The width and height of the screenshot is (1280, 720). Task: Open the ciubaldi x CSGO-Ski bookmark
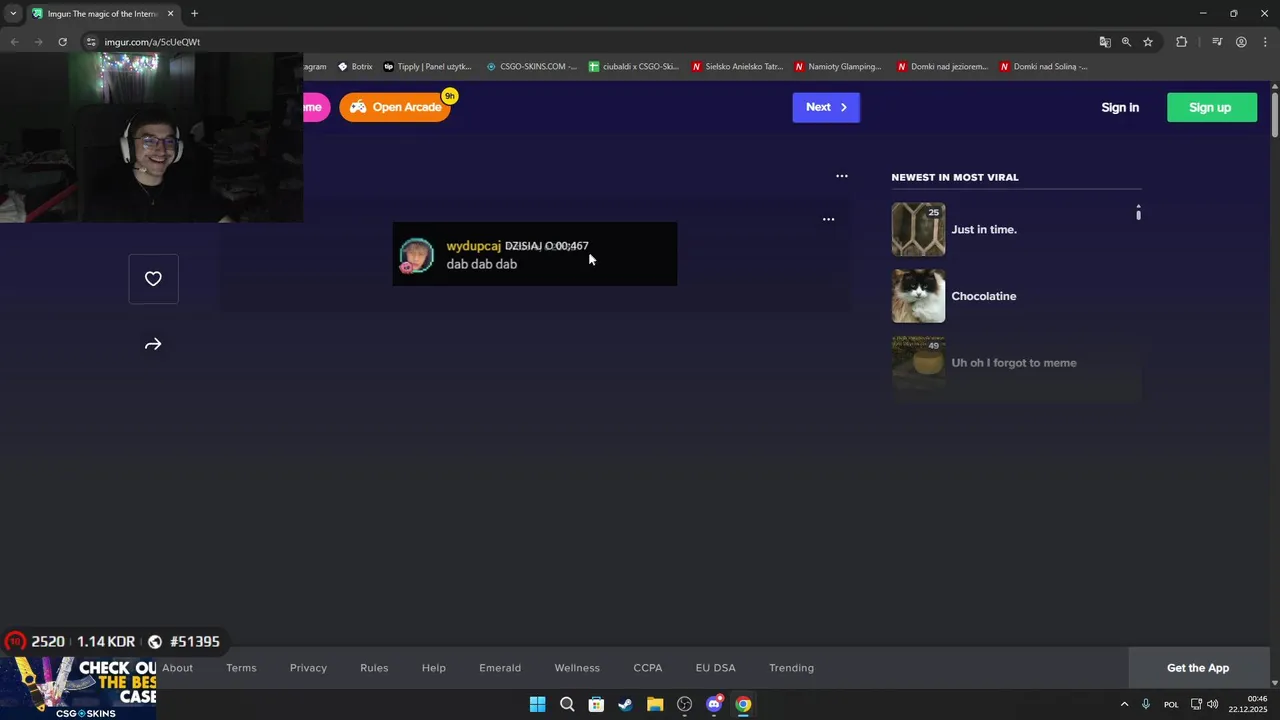[634, 67]
